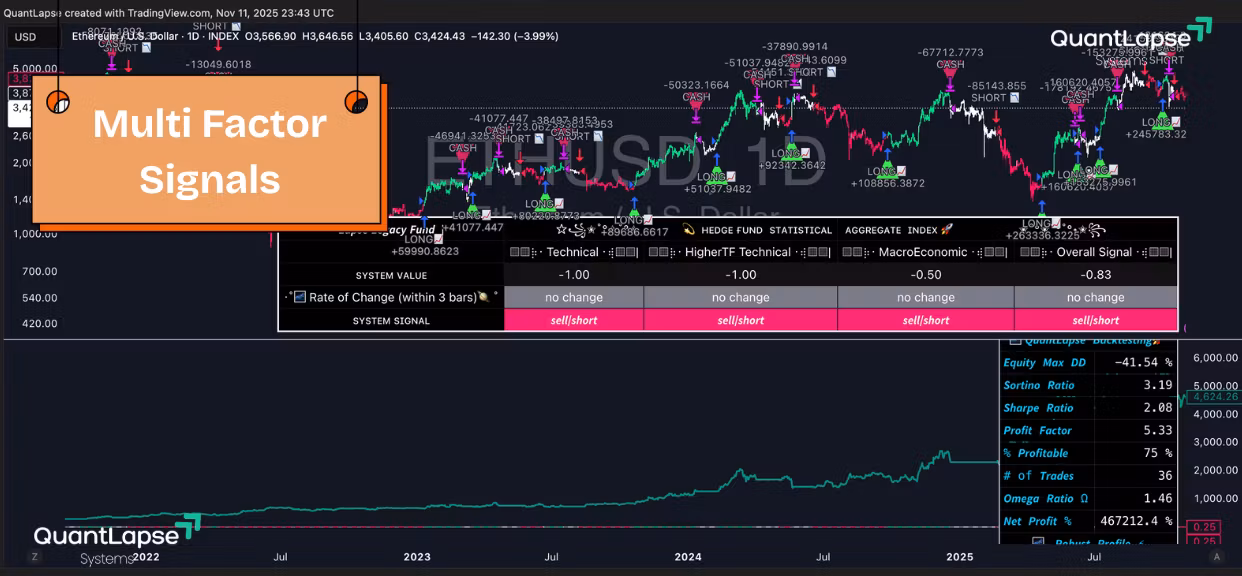Toggle the Robust Profile checkbox
The height and width of the screenshot is (576, 1242).
pos(1037,543)
